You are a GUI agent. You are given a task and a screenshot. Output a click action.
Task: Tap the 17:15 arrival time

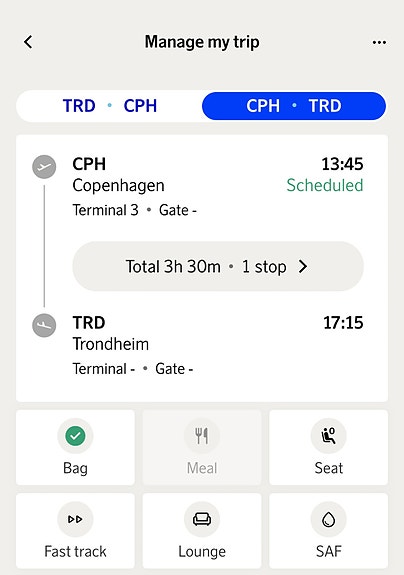(343, 323)
